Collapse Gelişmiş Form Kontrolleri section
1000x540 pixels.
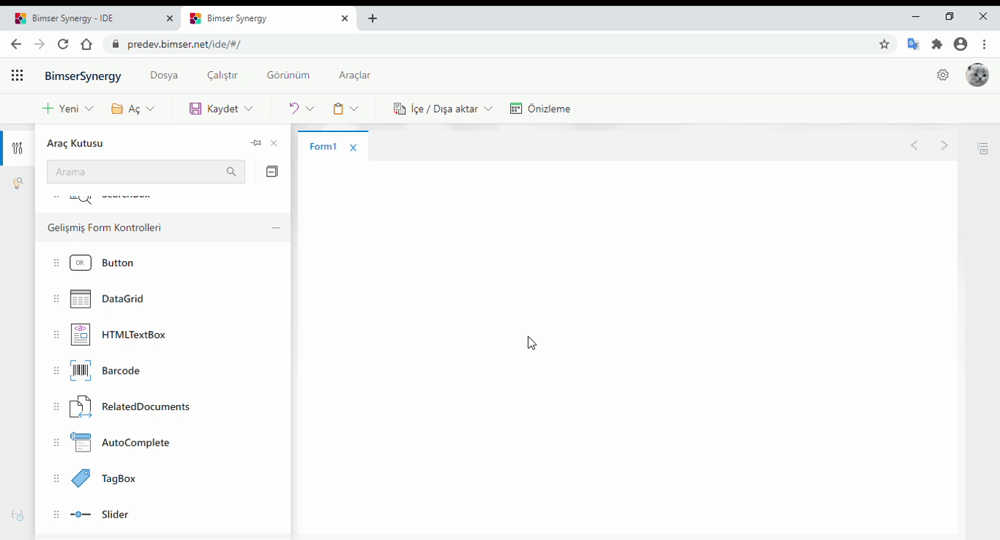point(275,228)
